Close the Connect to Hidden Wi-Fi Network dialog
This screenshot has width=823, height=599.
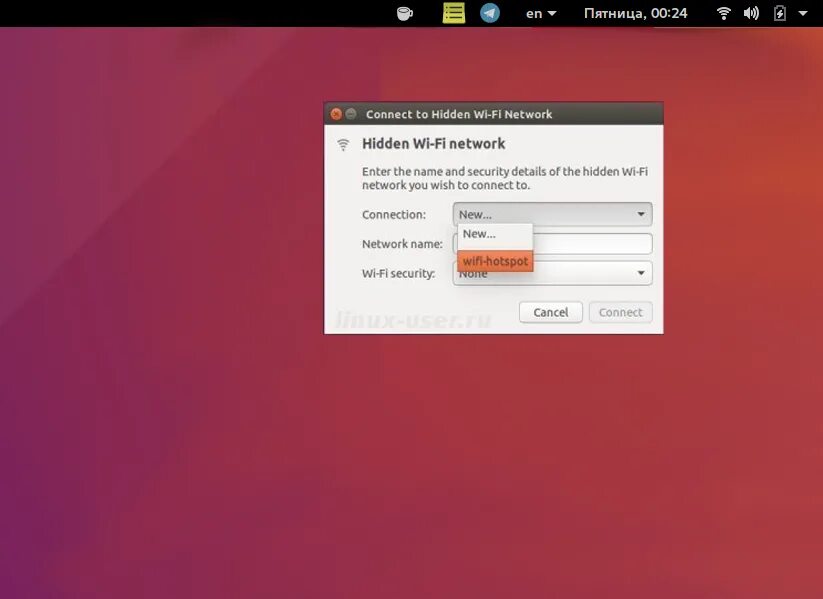pos(336,114)
